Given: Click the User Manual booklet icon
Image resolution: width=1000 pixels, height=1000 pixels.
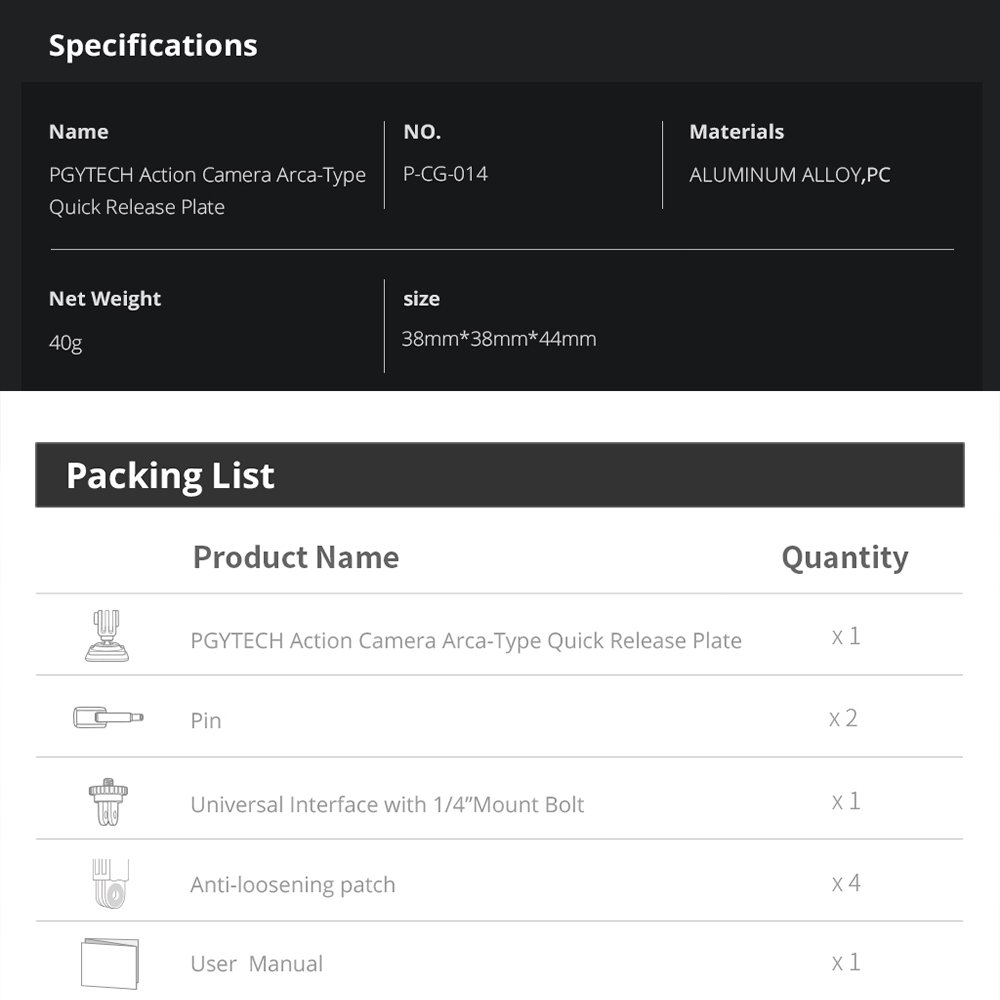Looking at the screenshot, I should coord(110,964).
